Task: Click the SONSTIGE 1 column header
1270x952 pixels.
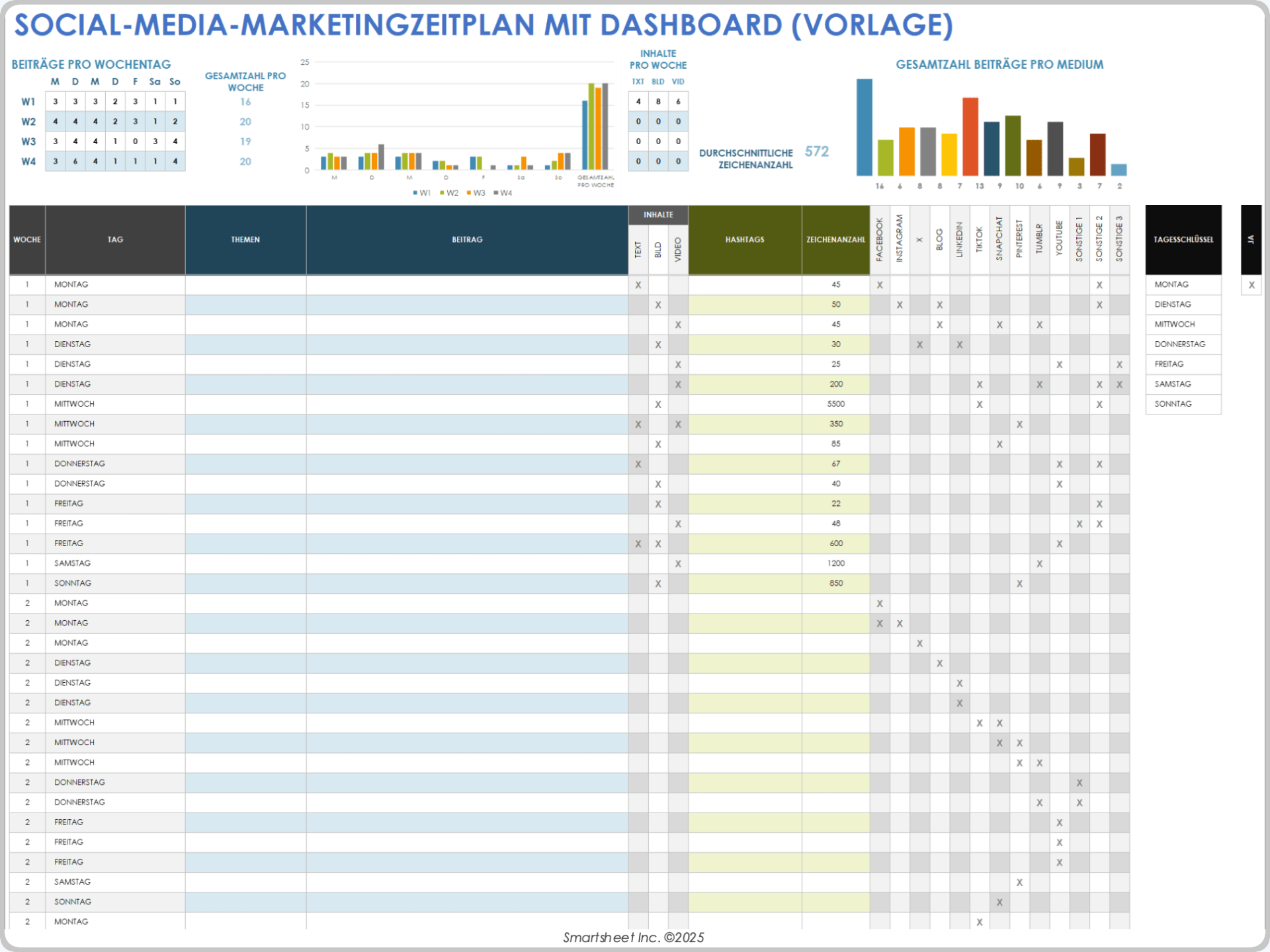Action: click(1079, 239)
